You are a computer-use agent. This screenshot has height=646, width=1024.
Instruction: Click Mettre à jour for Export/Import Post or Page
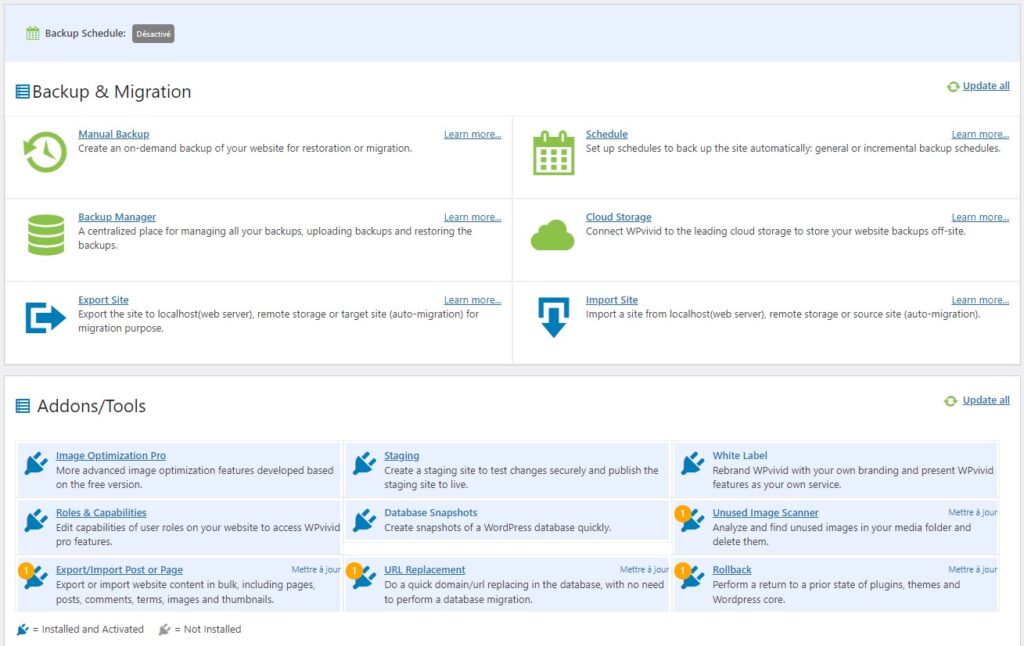click(x=316, y=570)
